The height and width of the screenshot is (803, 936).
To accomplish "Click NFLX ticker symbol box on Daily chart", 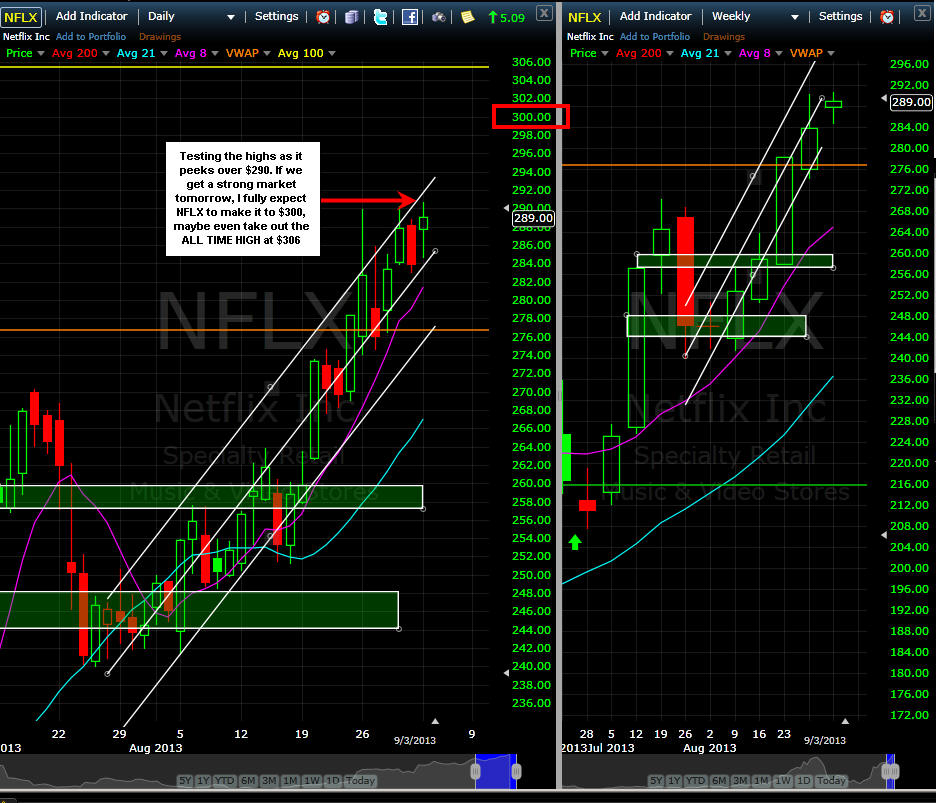I will pyautogui.click(x=21, y=17).
